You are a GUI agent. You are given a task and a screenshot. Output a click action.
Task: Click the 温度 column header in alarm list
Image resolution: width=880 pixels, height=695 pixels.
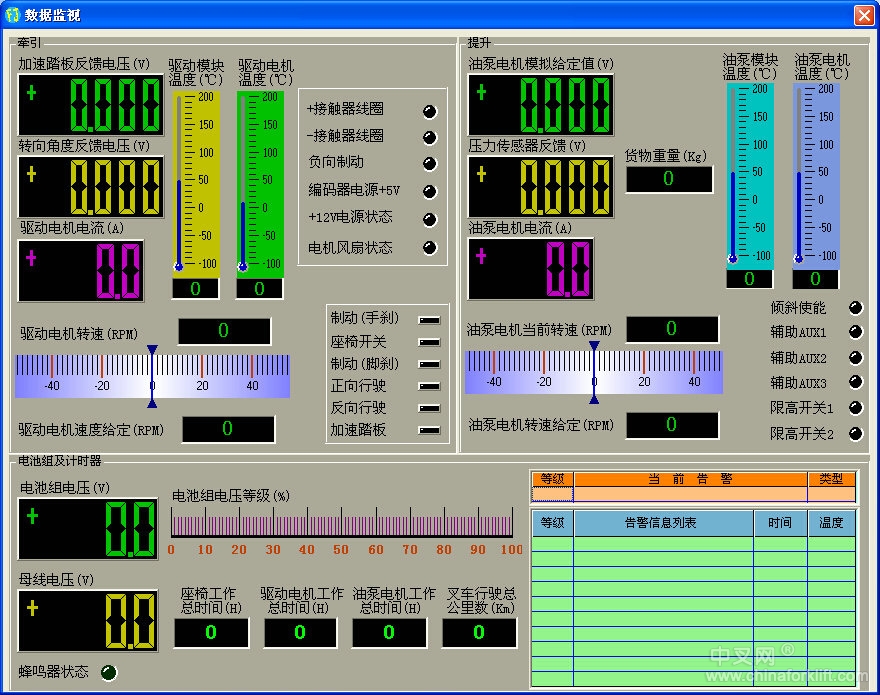[x=831, y=523]
